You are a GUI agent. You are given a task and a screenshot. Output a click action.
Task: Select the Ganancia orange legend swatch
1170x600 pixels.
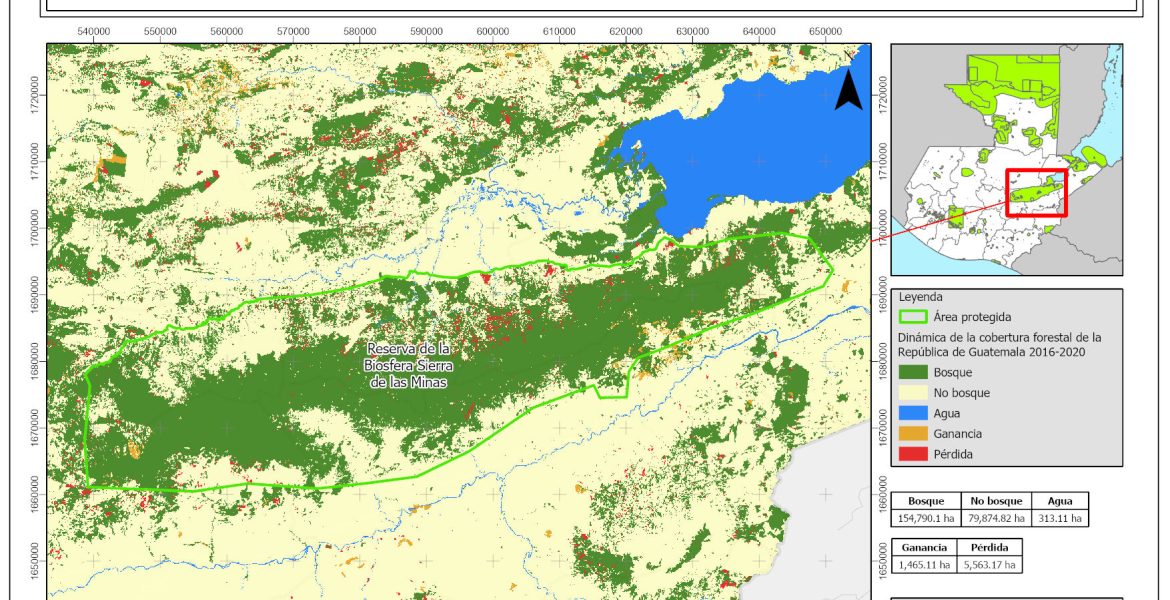coord(912,434)
